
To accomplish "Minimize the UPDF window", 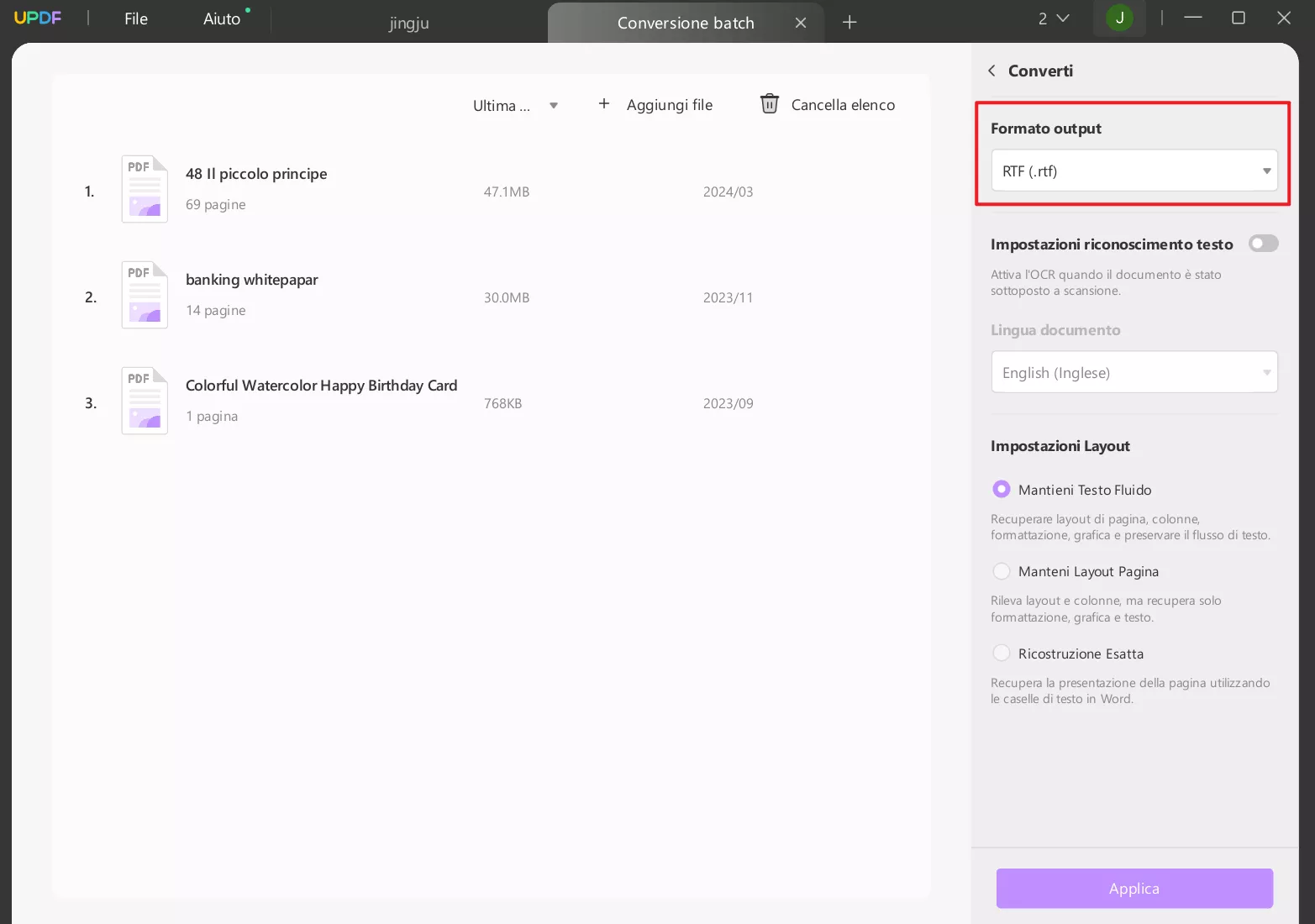I will click(1193, 18).
